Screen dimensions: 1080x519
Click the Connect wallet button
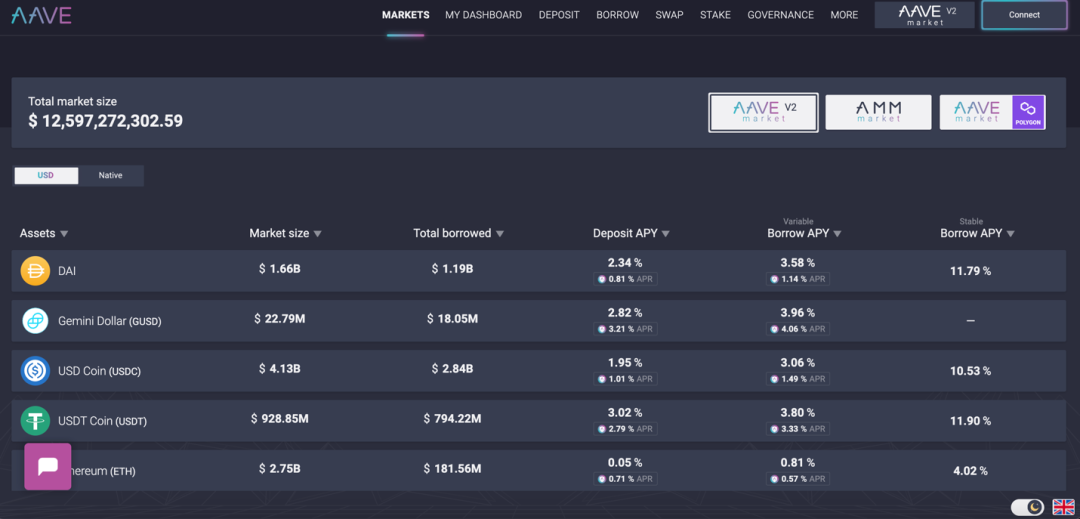(1024, 14)
